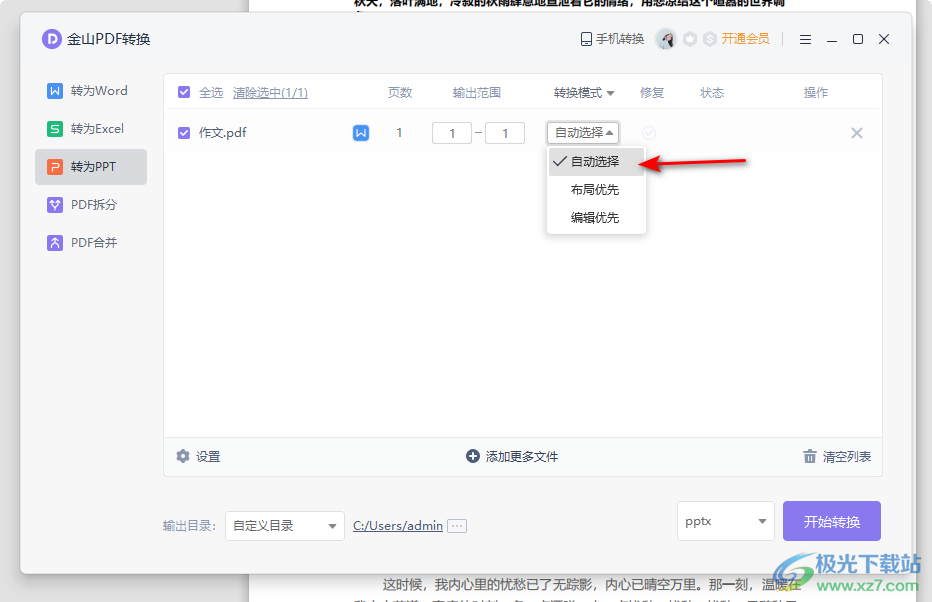This screenshot has height=602, width=932.
Task: Click the 开始转换 button
Action: point(831,521)
